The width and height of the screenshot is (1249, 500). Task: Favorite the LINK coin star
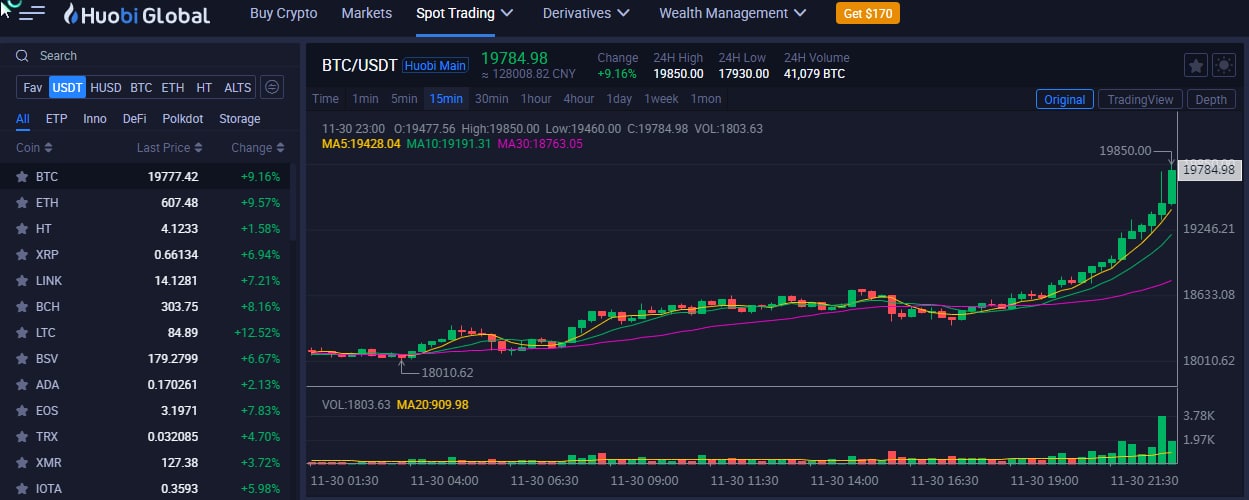(22, 280)
